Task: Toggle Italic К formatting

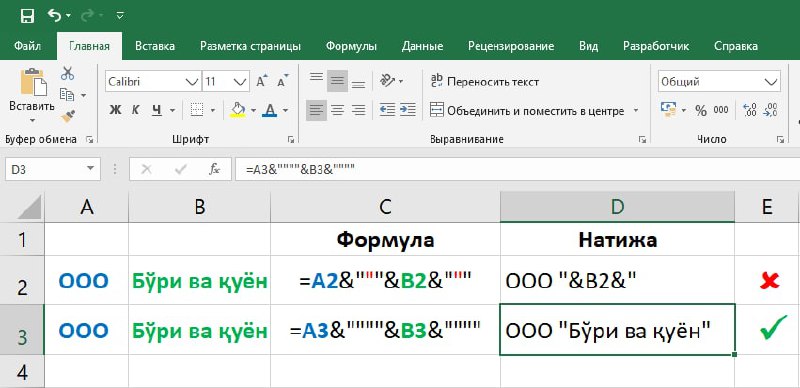Action: pos(136,110)
